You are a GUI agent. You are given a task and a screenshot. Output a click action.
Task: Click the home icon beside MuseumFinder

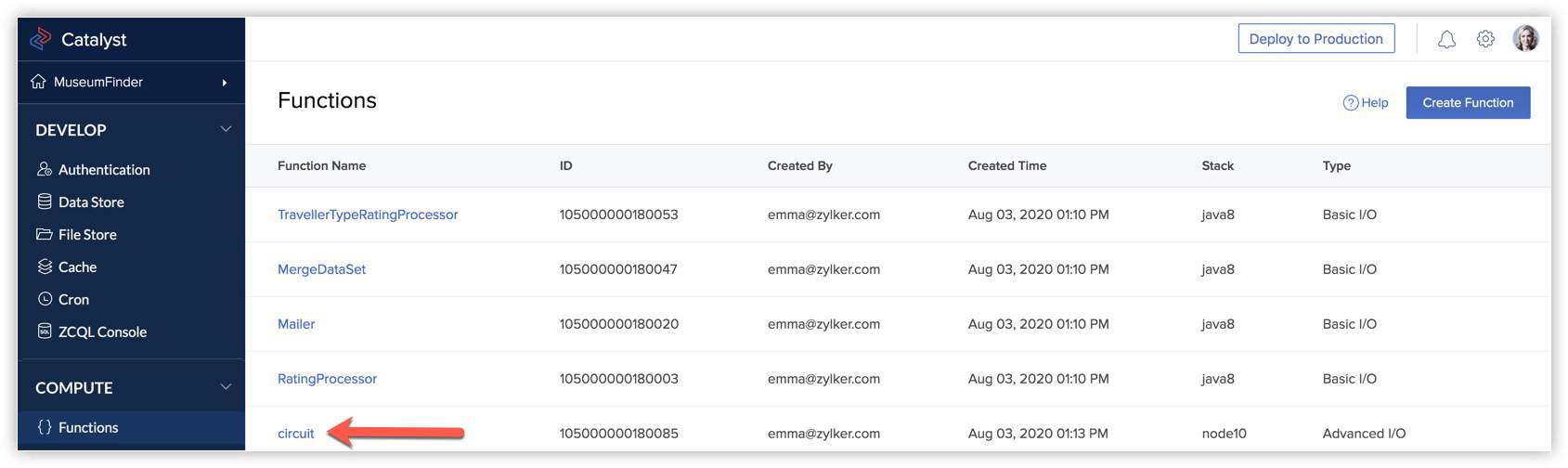click(38, 82)
